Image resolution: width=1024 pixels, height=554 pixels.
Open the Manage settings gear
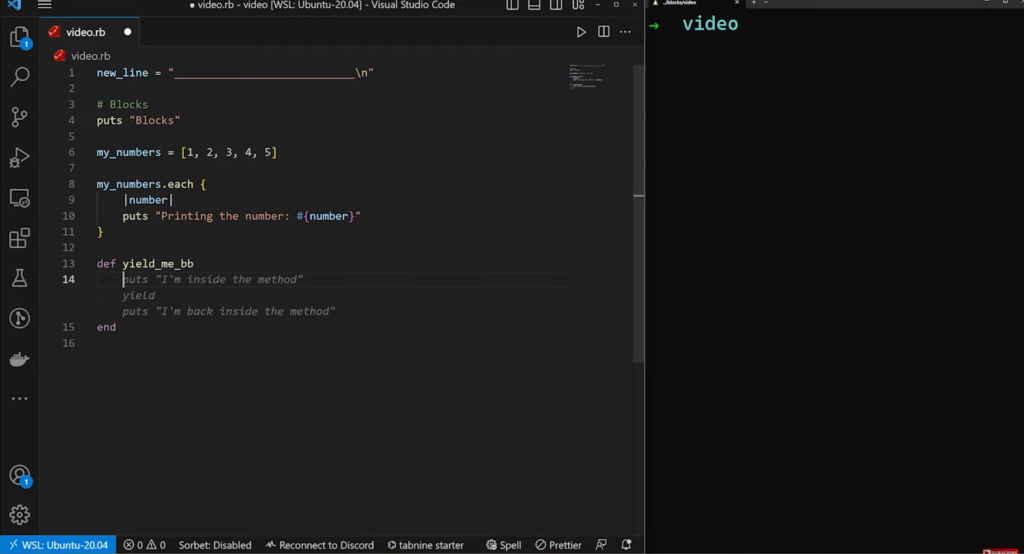pos(20,515)
